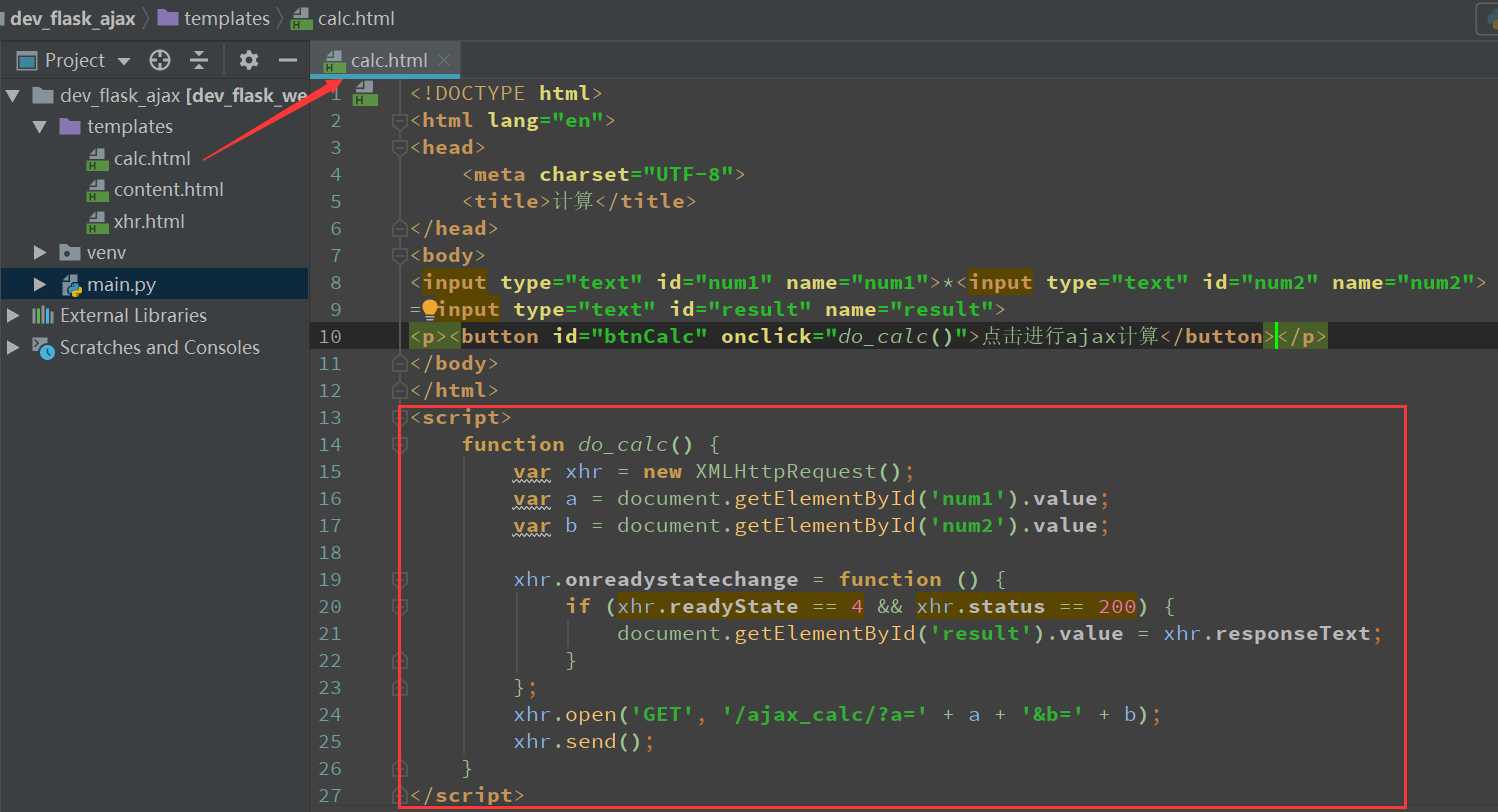1498x812 pixels.
Task: Fold the do_calc function at line 14
Action: pyautogui.click(x=400, y=444)
